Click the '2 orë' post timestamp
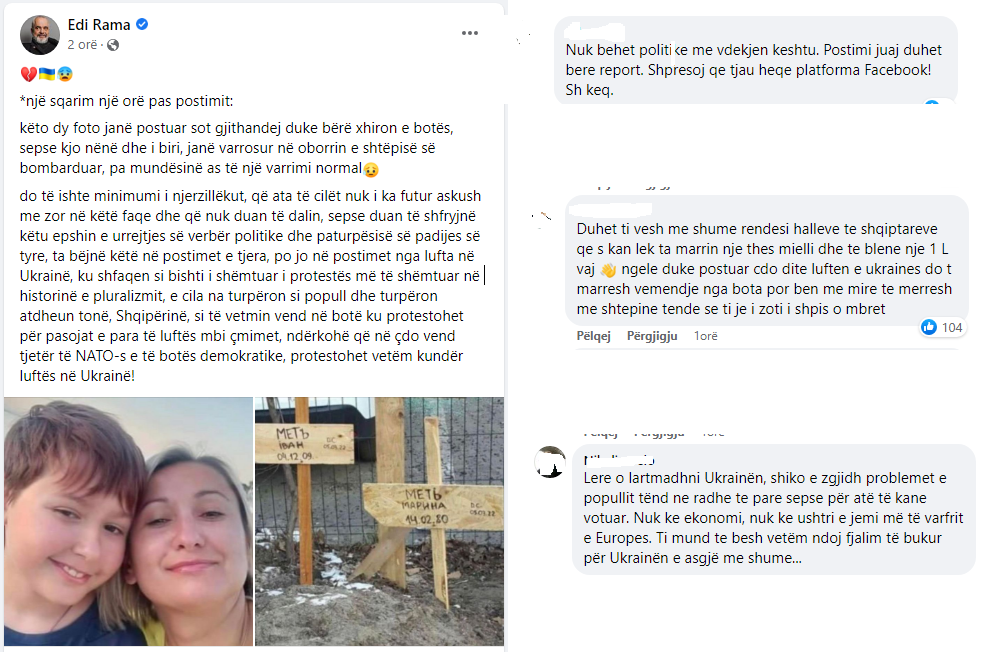987x652 pixels. (x=82, y=45)
